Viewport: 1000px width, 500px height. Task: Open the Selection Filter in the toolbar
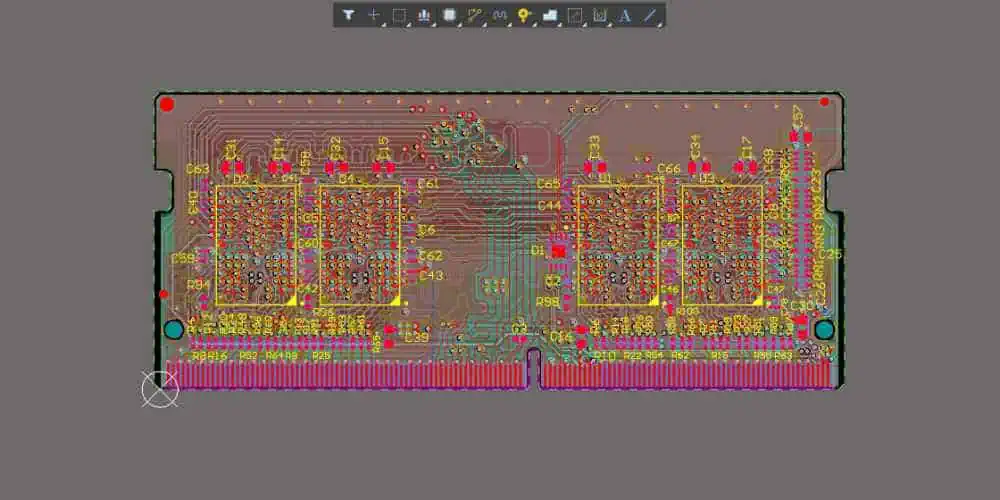coord(348,15)
